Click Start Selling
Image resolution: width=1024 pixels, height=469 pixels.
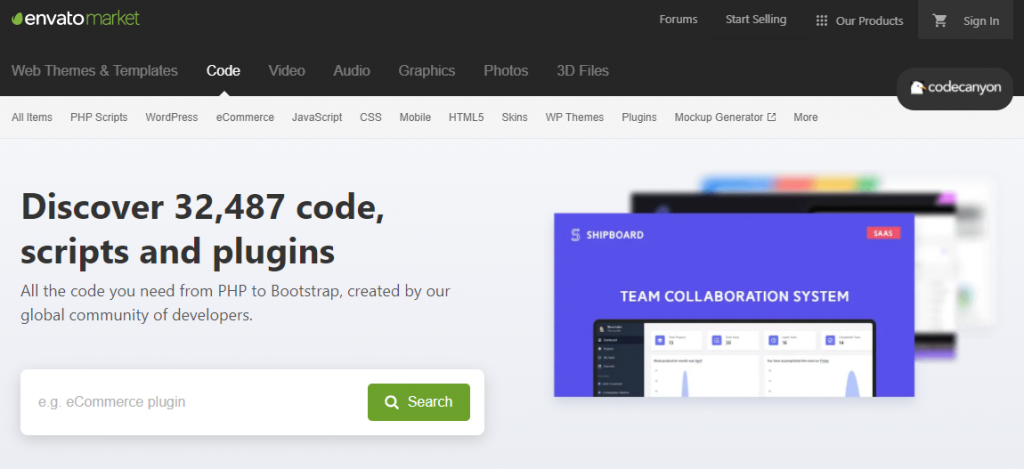point(756,20)
